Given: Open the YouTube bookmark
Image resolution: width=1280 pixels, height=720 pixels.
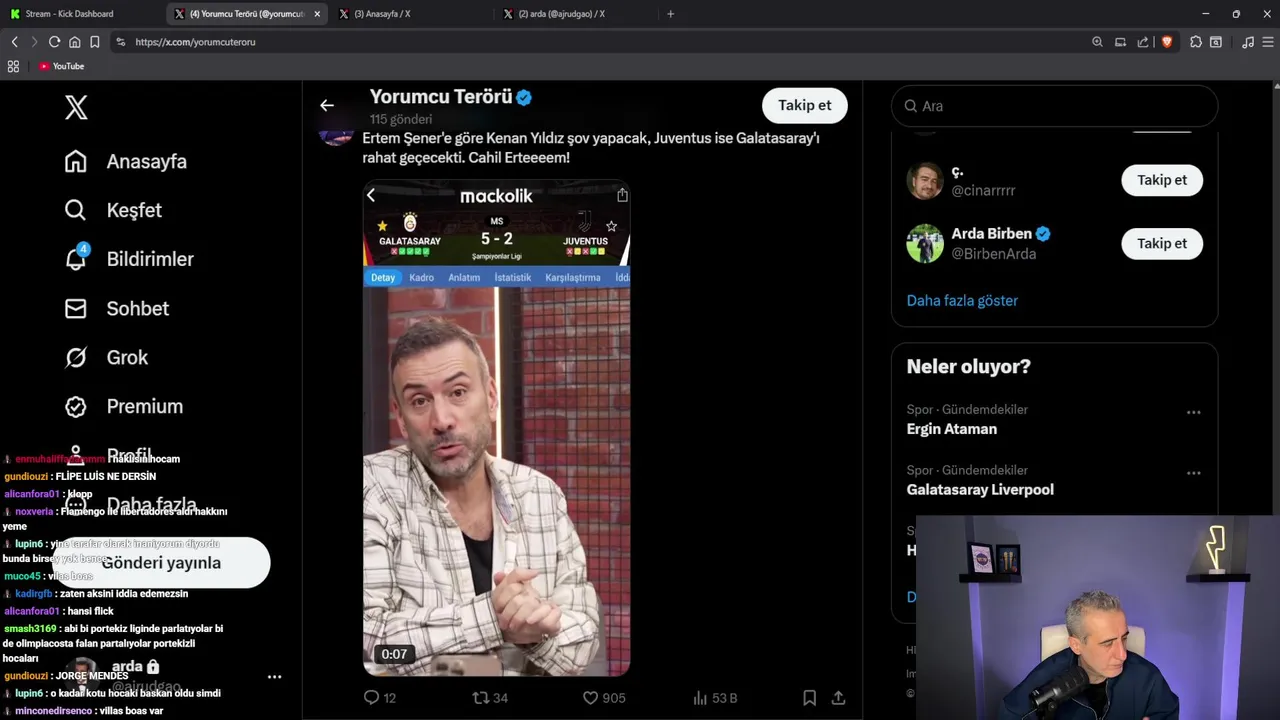Looking at the screenshot, I should [x=61, y=66].
